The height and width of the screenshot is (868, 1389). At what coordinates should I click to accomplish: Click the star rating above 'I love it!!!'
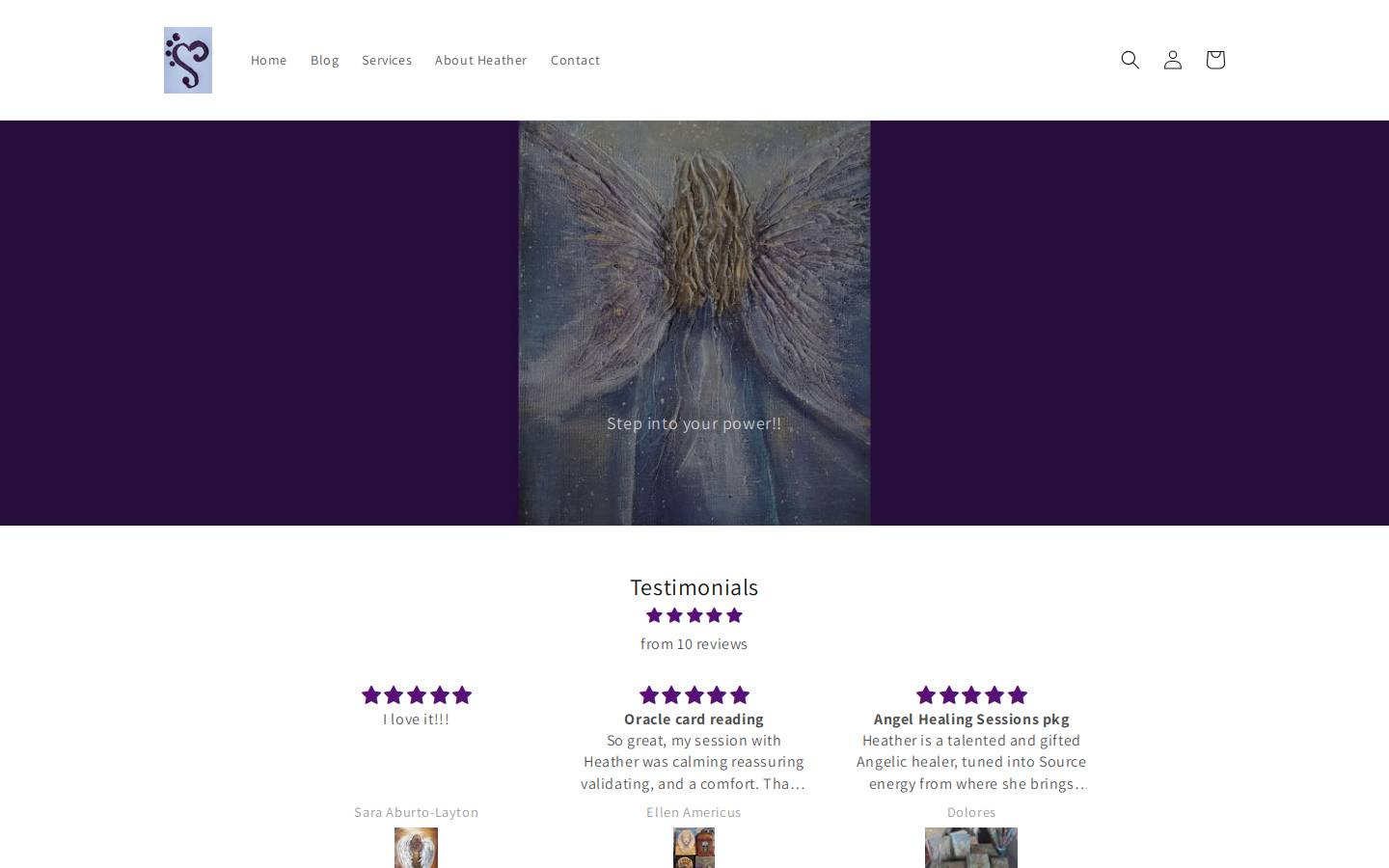(417, 695)
